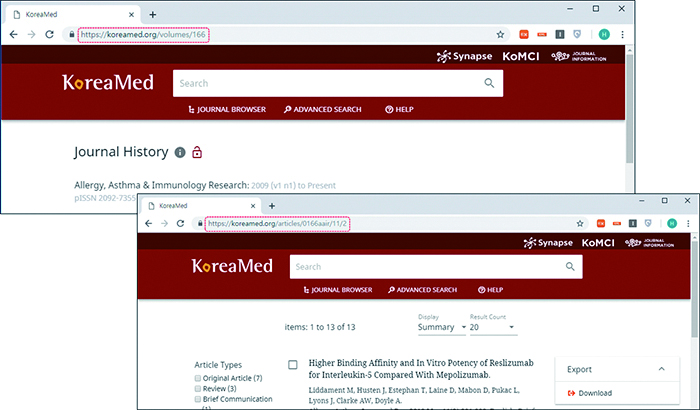This screenshot has height=410, width=700.
Task: Open the Chrome menu in the back window
Action: (x=622, y=34)
